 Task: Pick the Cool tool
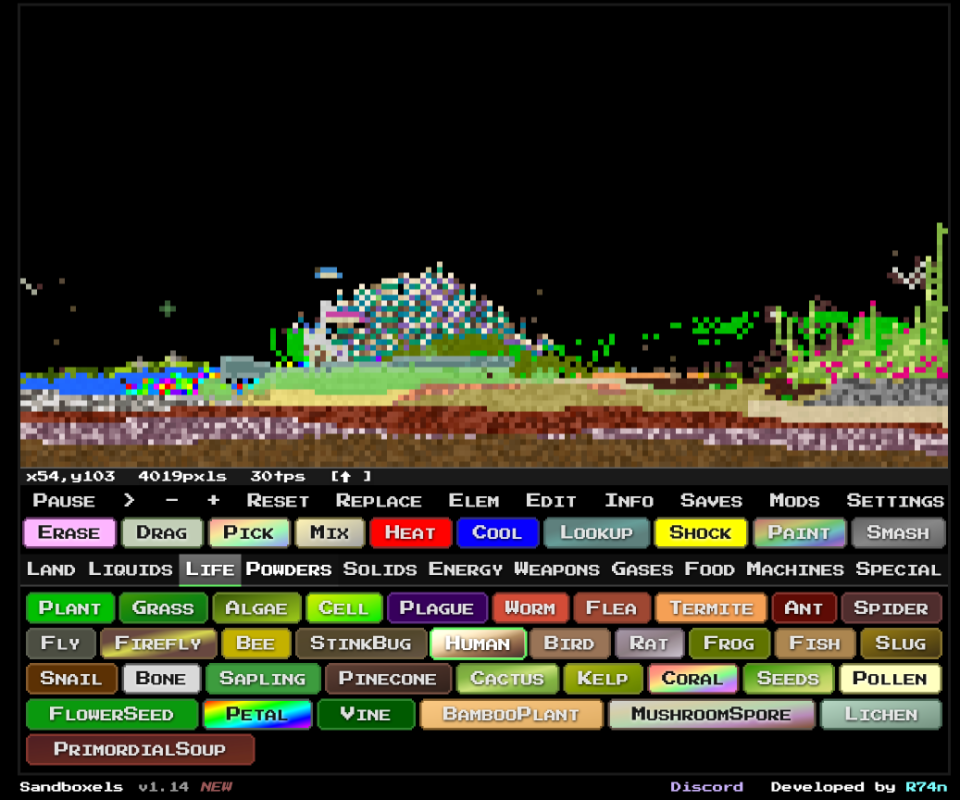(497, 533)
